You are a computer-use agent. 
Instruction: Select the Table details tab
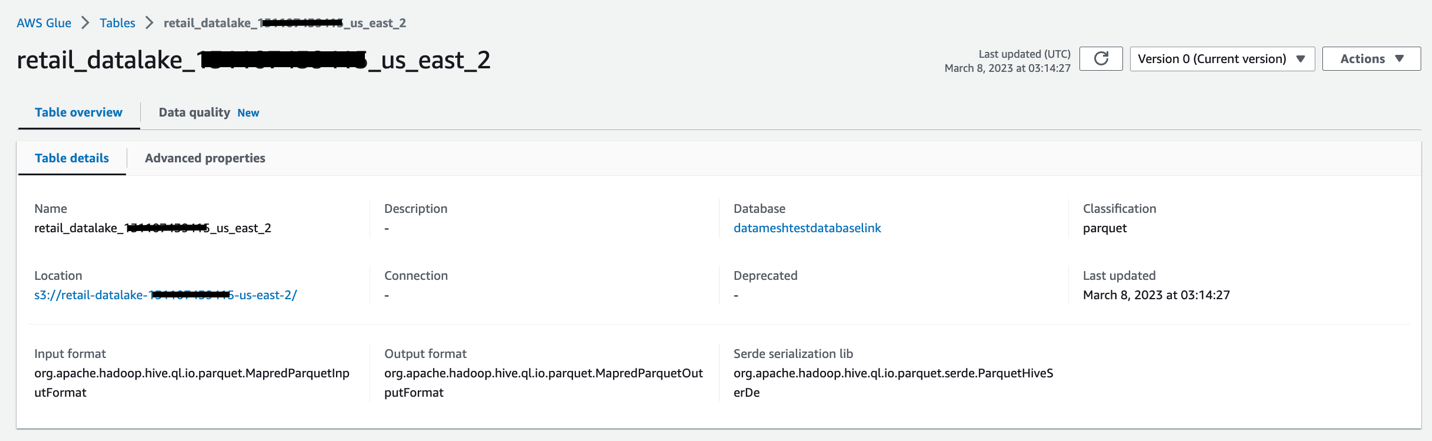pyautogui.click(x=72, y=158)
